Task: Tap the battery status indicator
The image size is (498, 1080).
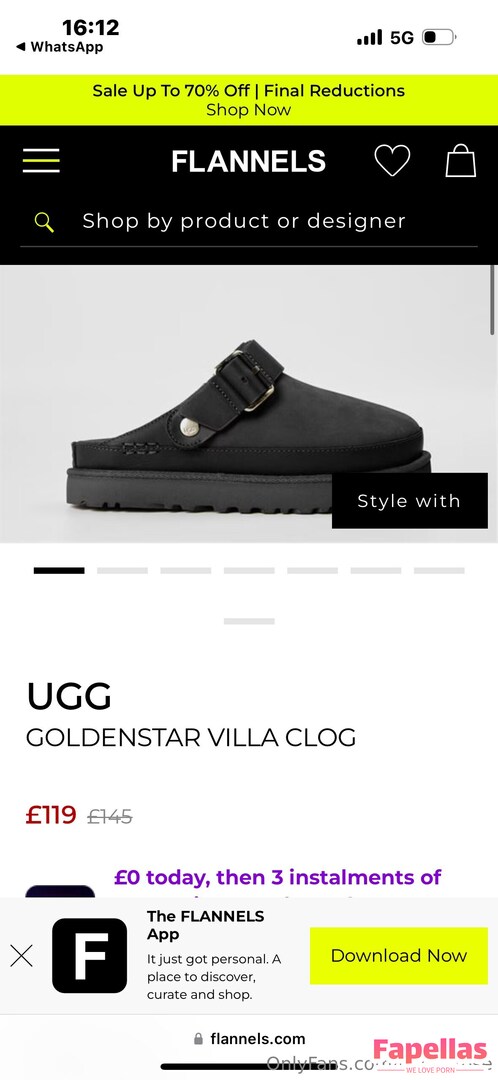Action: click(x=439, y=37)
